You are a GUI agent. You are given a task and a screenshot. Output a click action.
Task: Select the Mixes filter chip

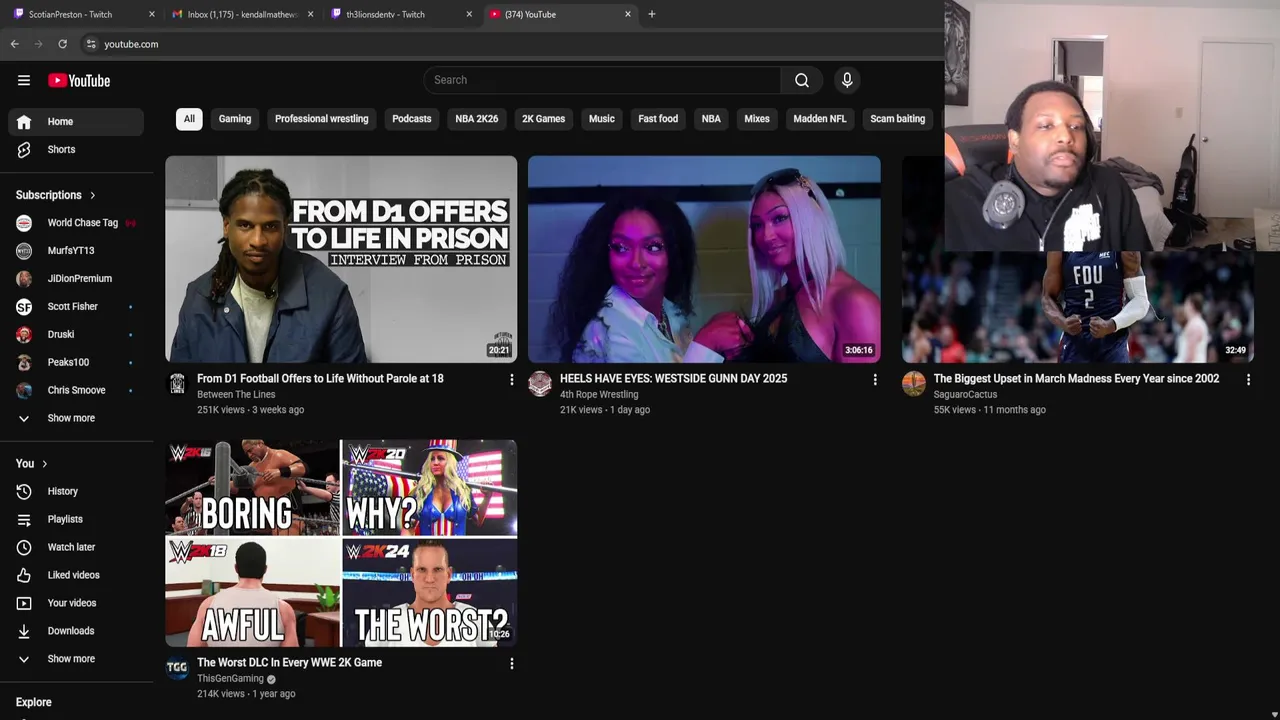coord(757,119)
